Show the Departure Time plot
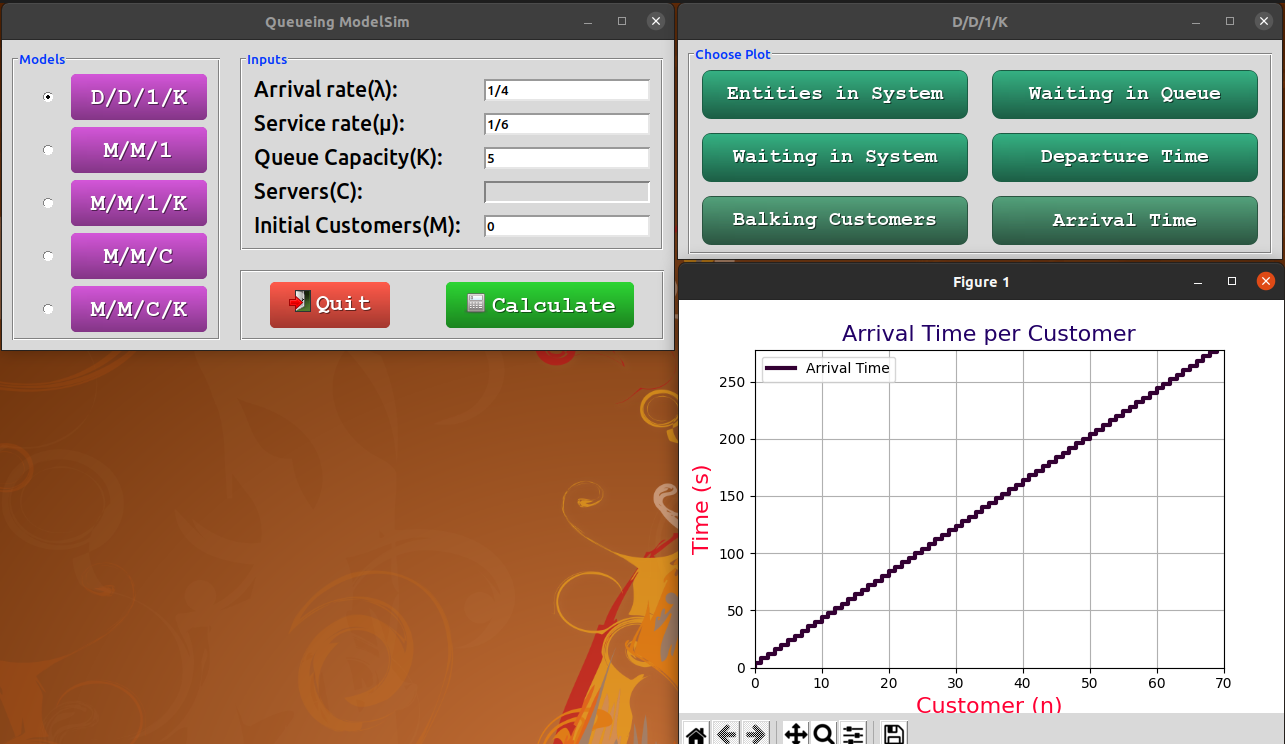The width and height of the screenshot is (1285, 744). click(x=1125, y=157)
